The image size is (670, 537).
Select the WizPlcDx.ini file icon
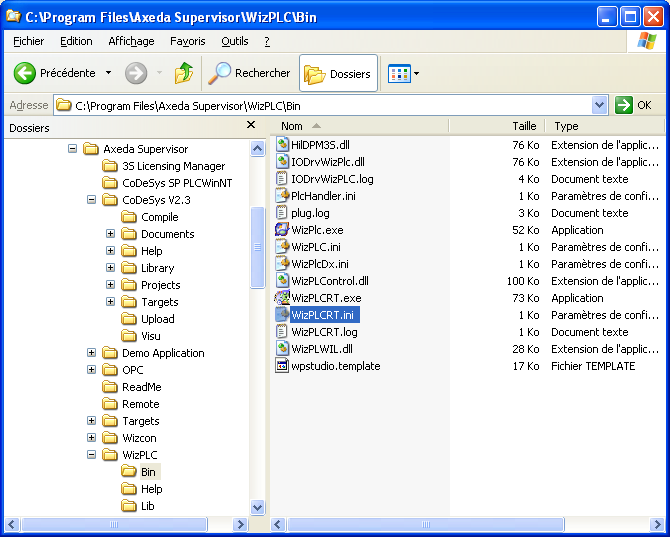point(282,264)
